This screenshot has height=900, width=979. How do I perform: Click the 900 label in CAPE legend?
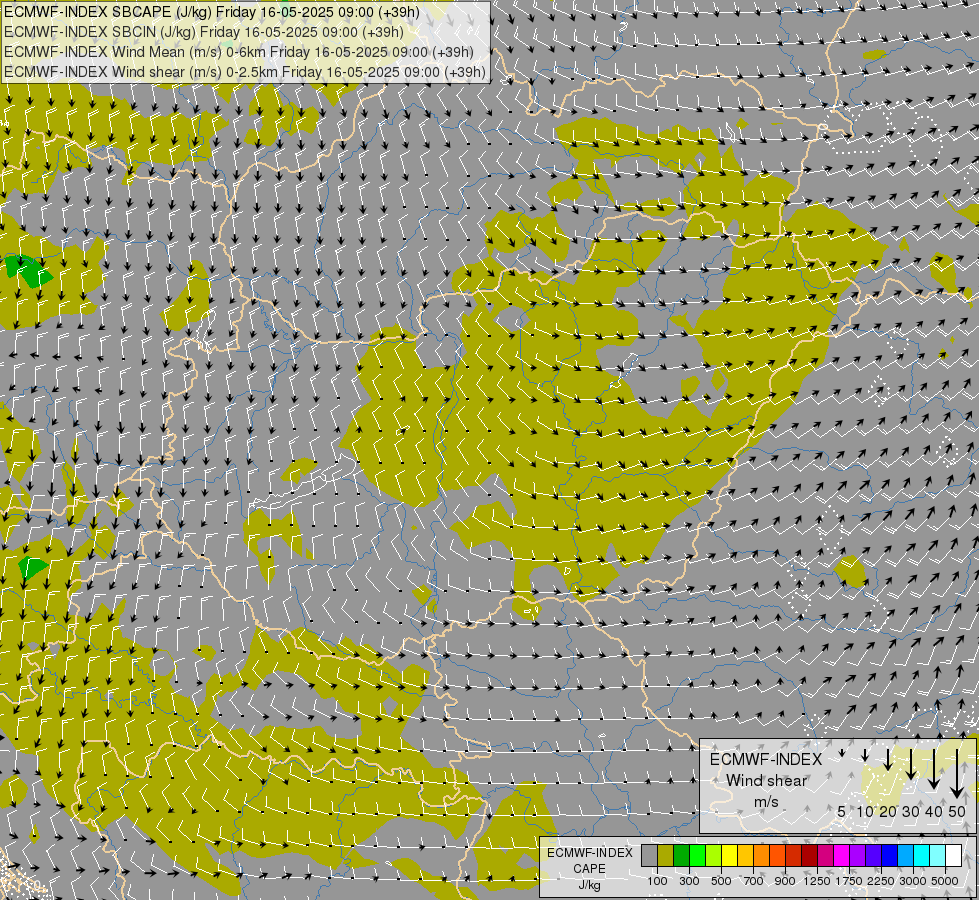785,881
